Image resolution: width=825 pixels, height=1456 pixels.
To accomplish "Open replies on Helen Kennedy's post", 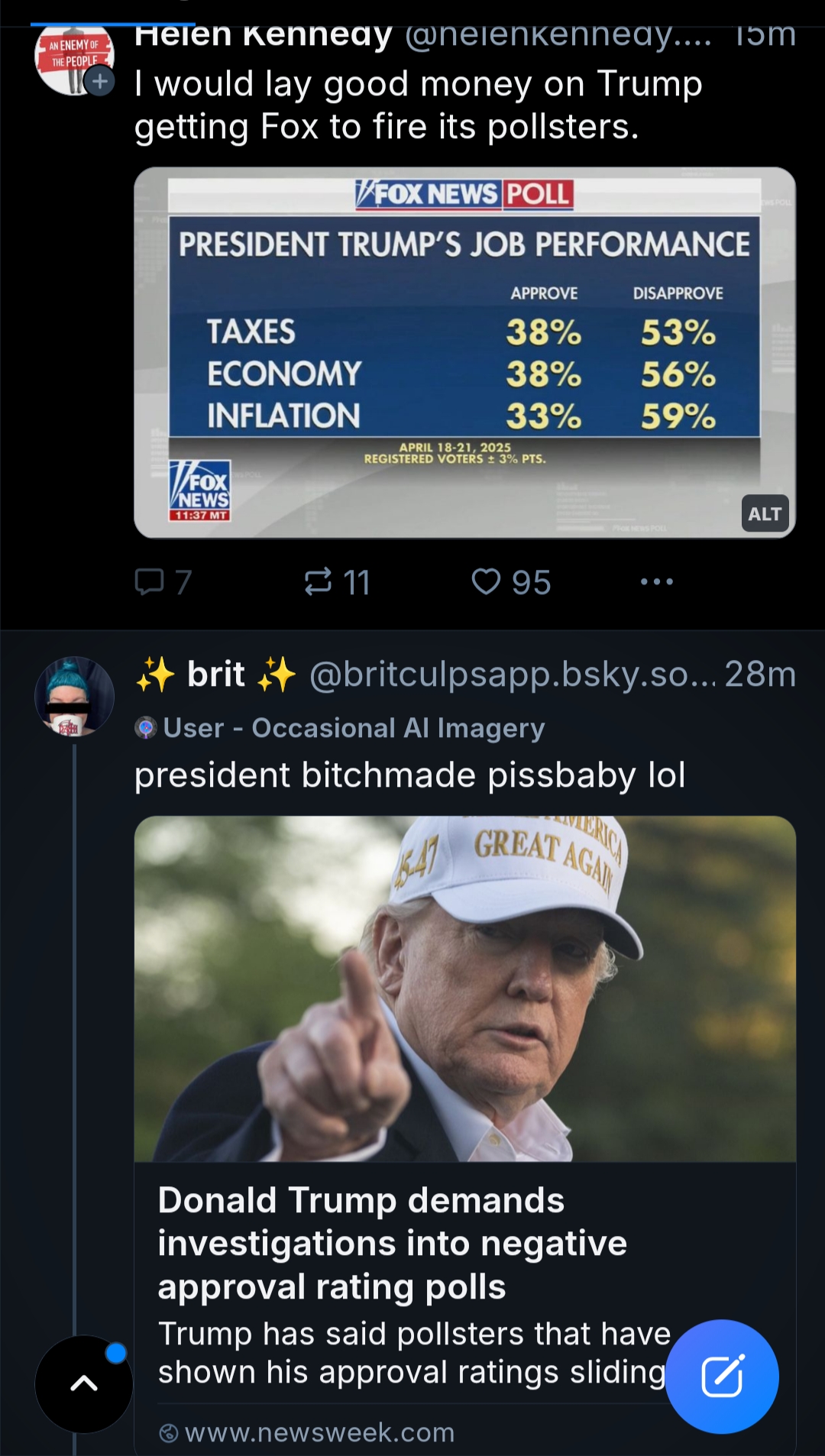I will point(163,582).
